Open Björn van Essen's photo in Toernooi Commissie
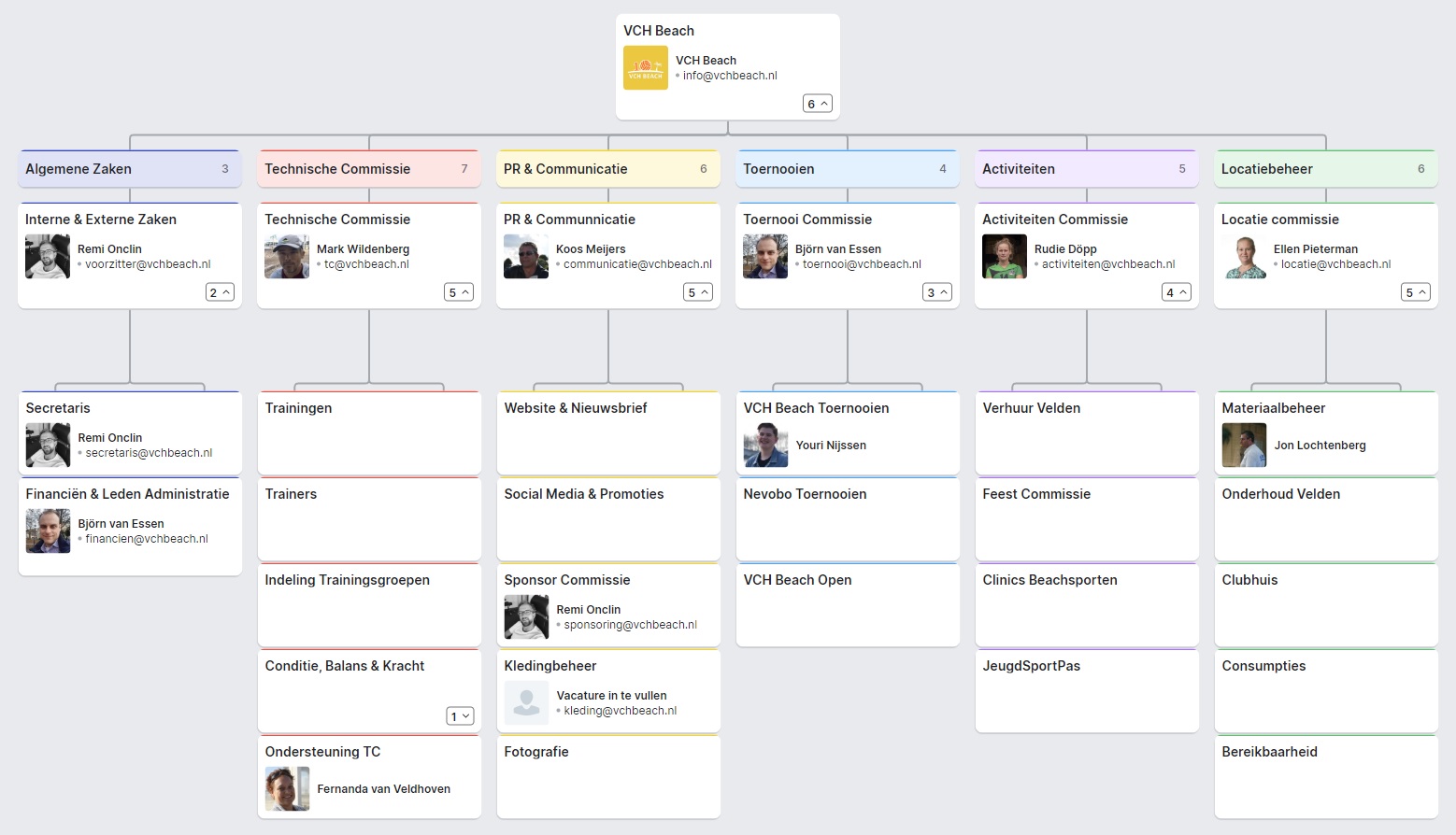The width and height of the screenshot is (1456, 835). point(765,257)
